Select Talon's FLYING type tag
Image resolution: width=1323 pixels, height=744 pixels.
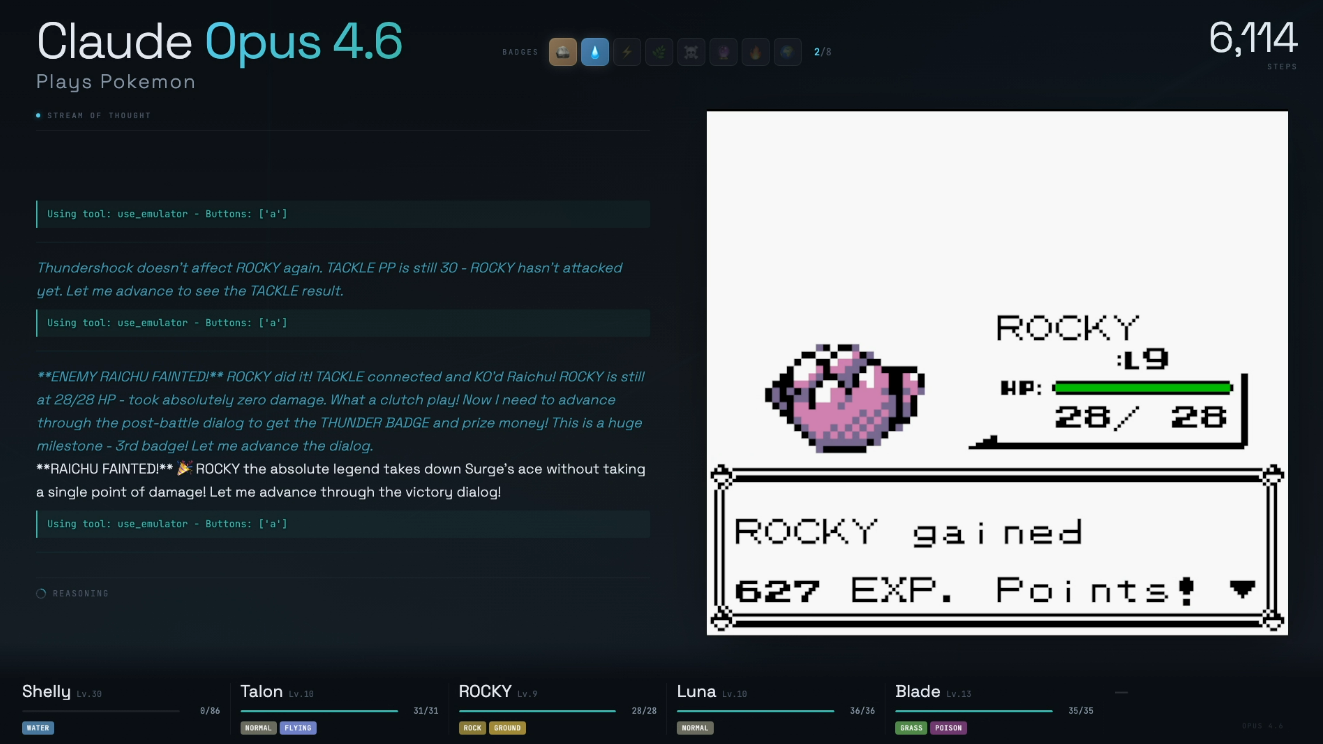point(297,728)
